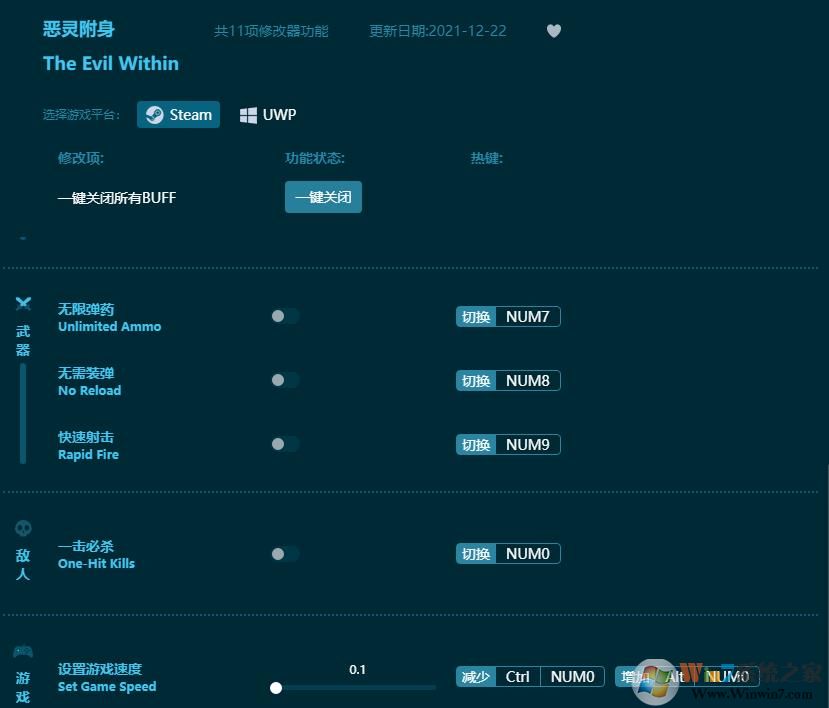Click the Windows logo on the UWP option
829x708 pixels.
(x=248, y=114)
